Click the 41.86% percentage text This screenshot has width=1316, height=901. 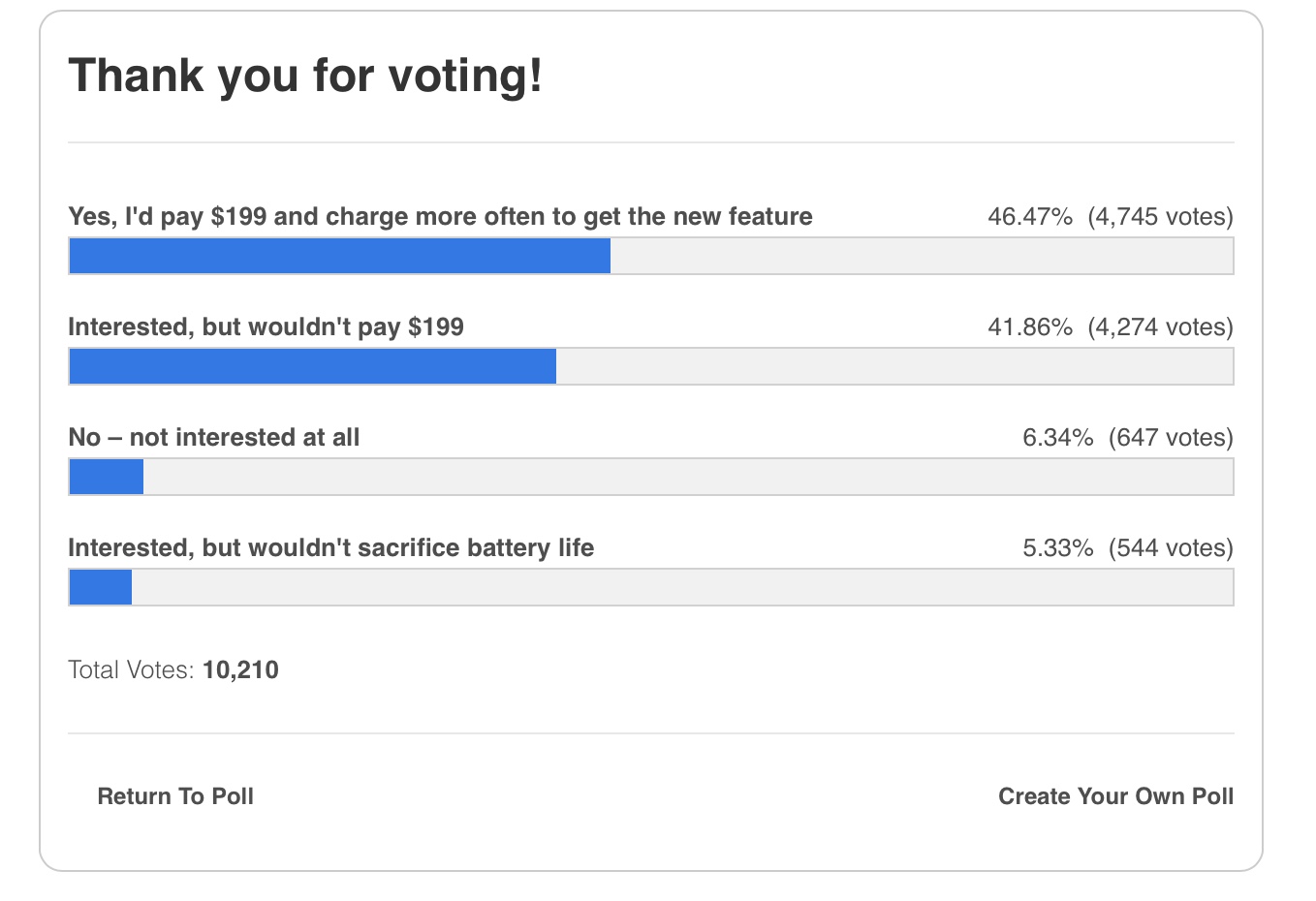[x=1029, y=326]
